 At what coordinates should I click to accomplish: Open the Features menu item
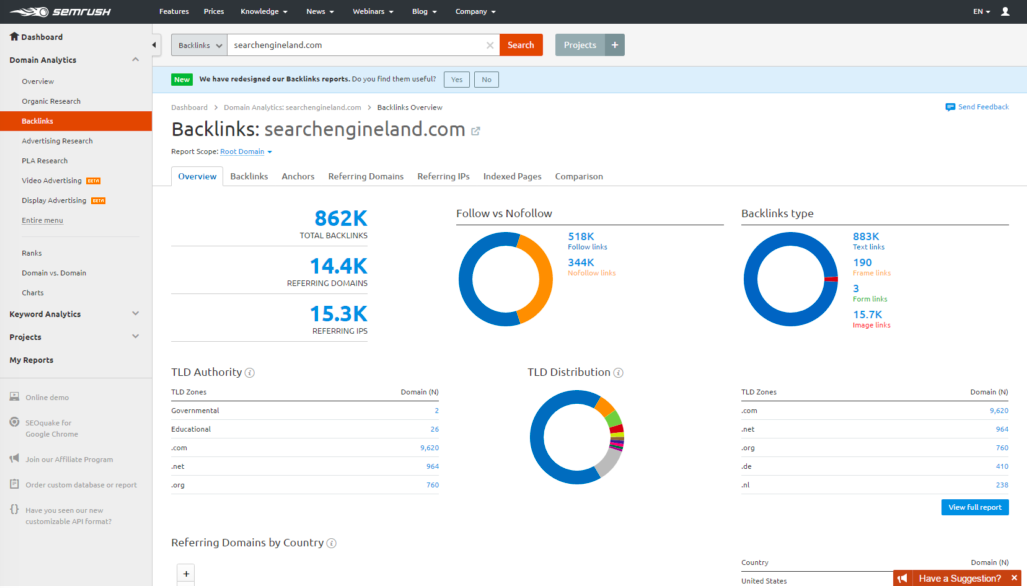coord(174,12)
